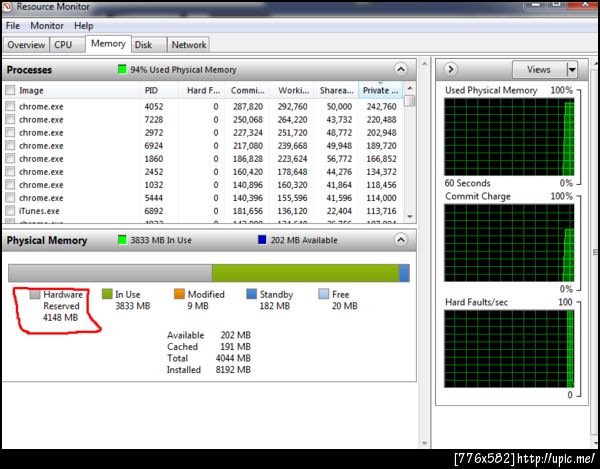This screenshot has height=469, width=600.
Task: Click the Cached 191 MB value
Action: click(x=235, y=347)
